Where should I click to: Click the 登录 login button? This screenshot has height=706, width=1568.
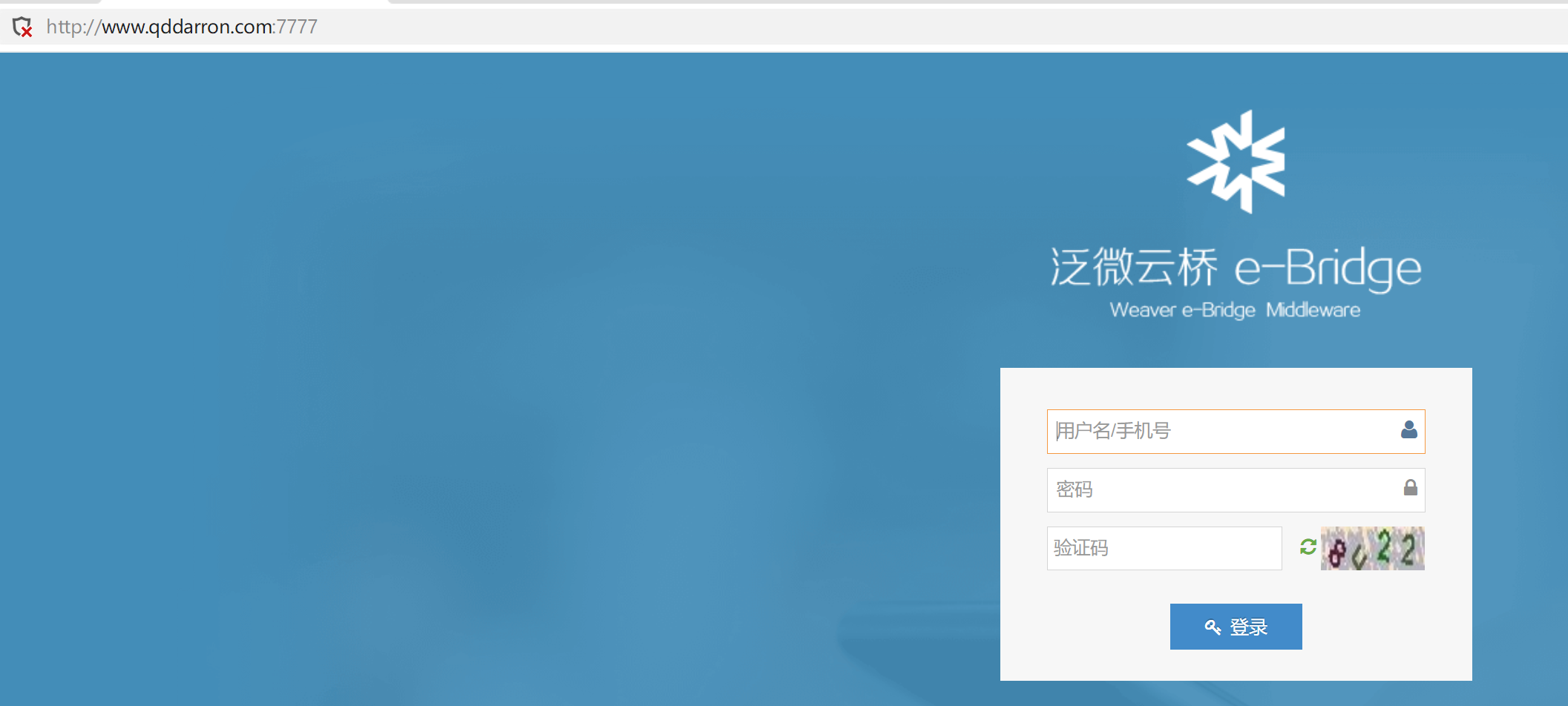[1236, 627]
